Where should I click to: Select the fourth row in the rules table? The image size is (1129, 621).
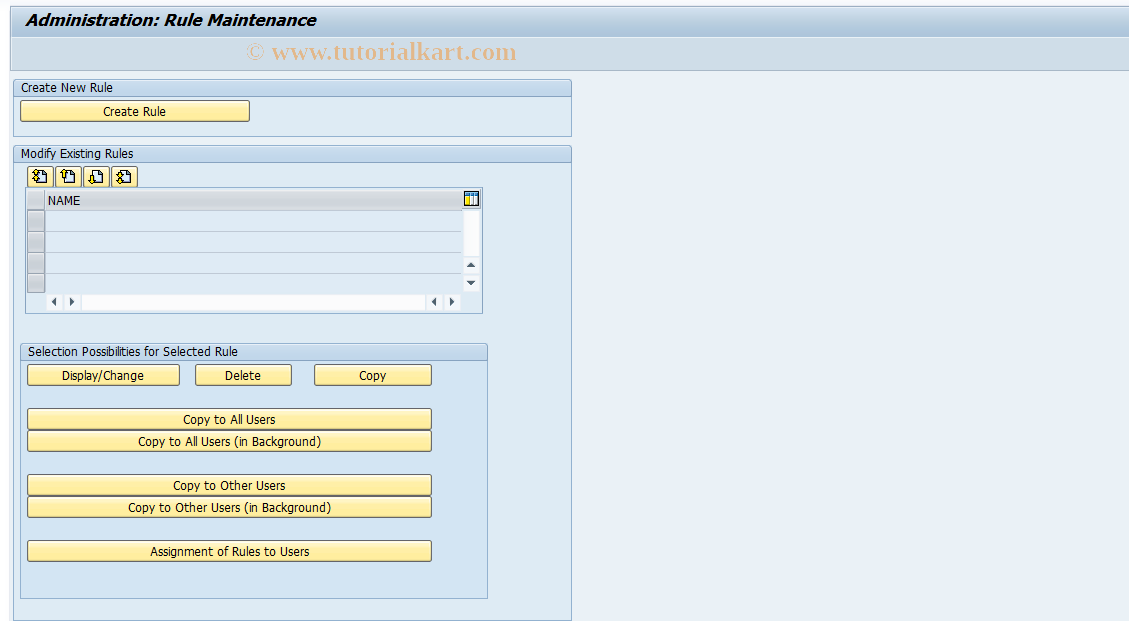click(x=36, y=283)
